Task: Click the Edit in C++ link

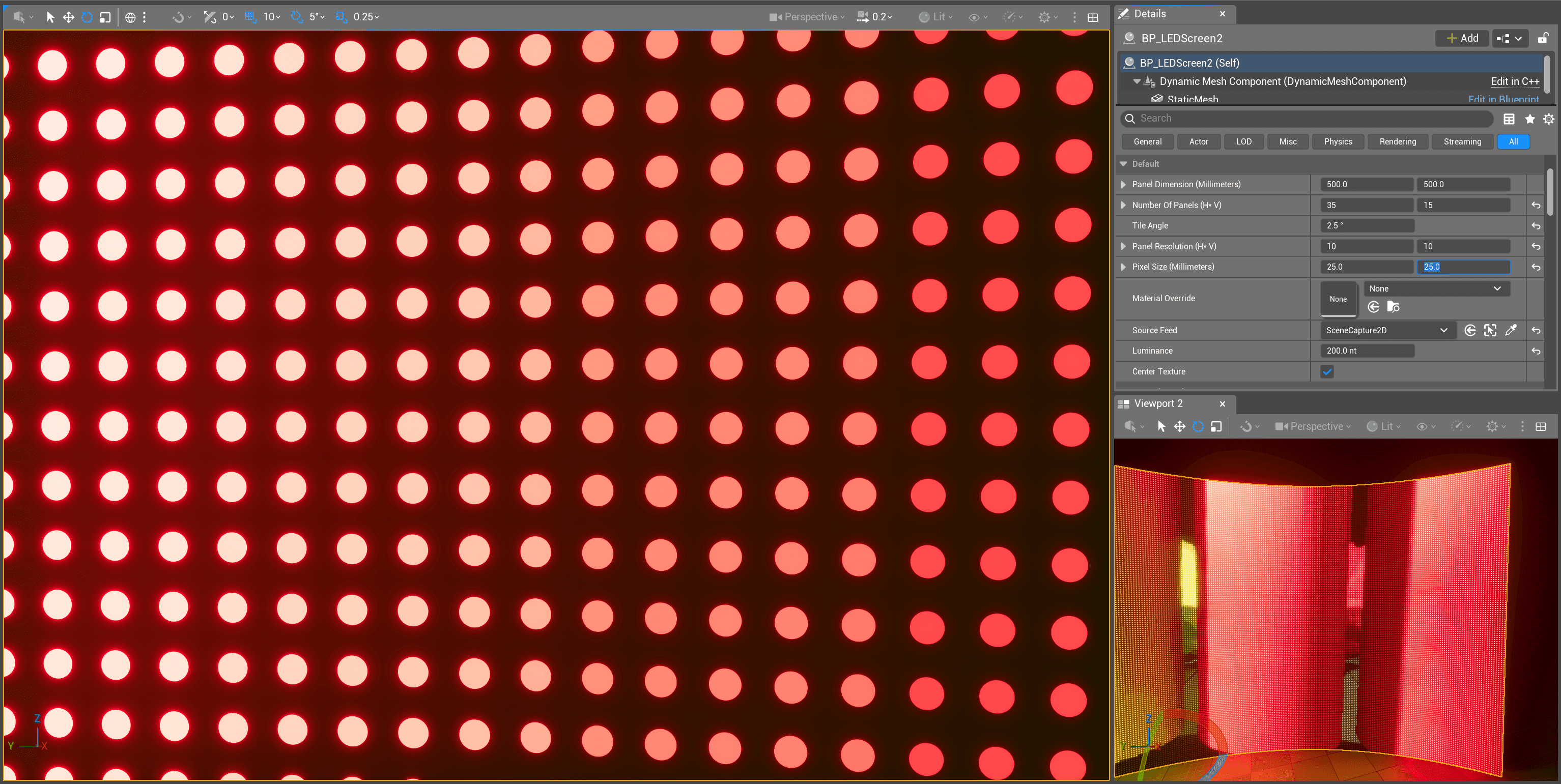Action: pyautogui.click(x=1514, y=81)
